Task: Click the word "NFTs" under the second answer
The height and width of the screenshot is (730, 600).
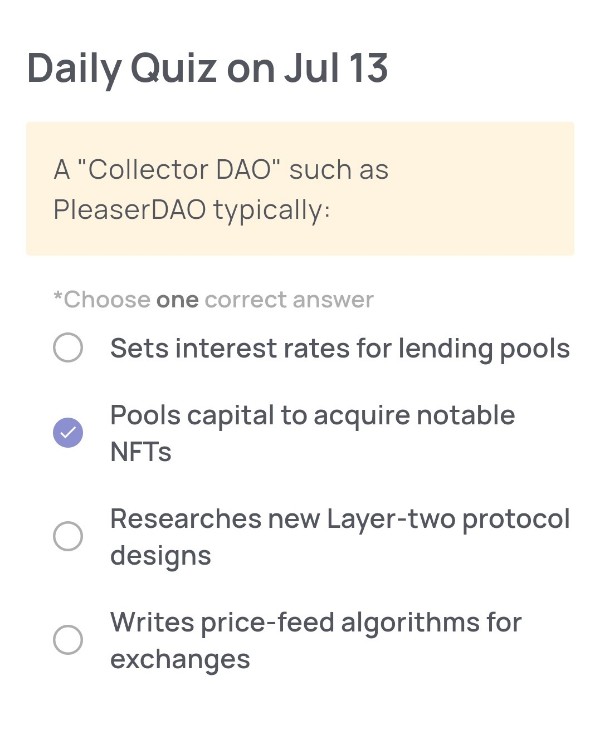Action: pyautogui.click(x=141, y=452)
